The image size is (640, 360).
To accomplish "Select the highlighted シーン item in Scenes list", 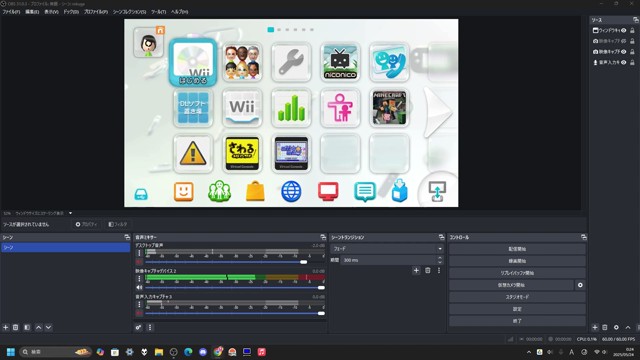I will pyautogui.click(x=65, y=247).
